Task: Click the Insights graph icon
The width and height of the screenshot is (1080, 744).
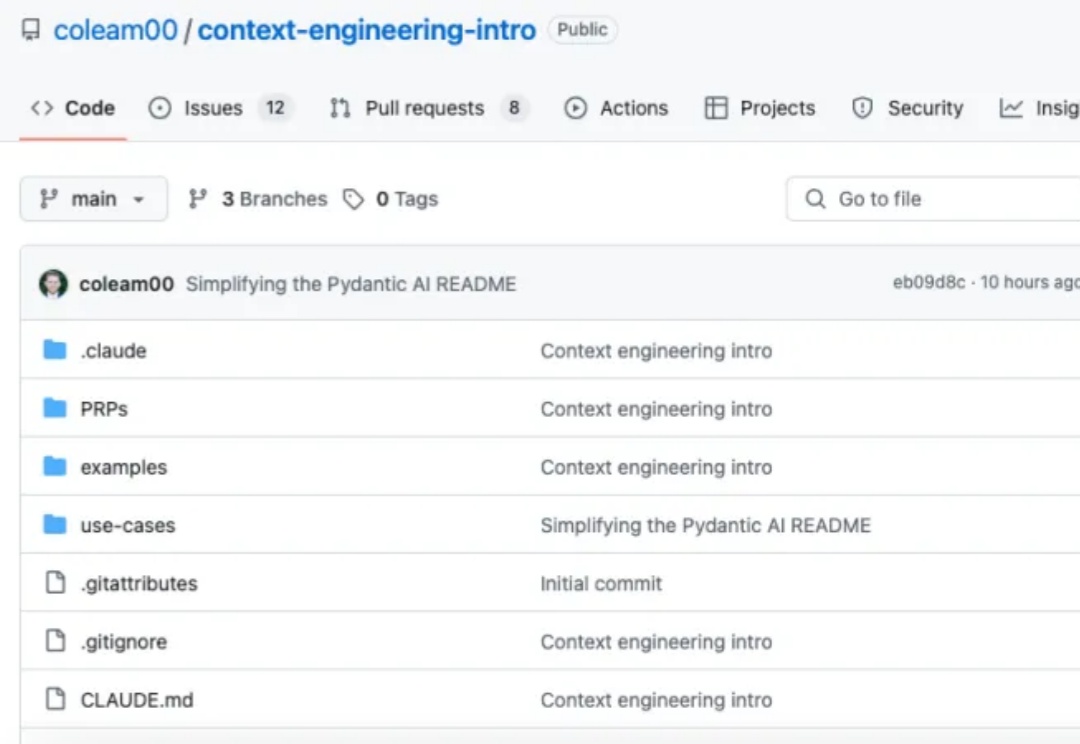Action: pyautogui.click(x=1010, y=108)
